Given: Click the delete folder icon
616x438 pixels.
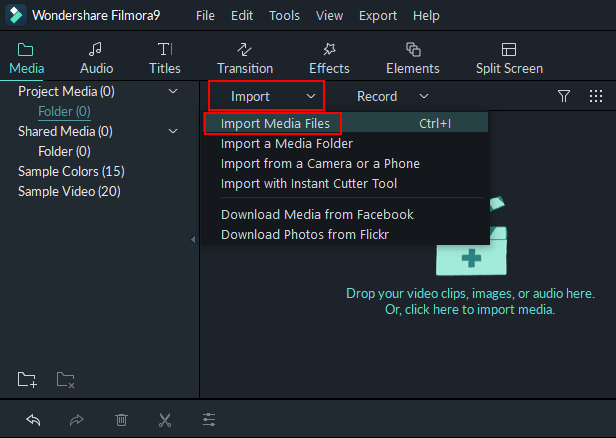Looking at the screenshot, I should click(x=66, y=380).
